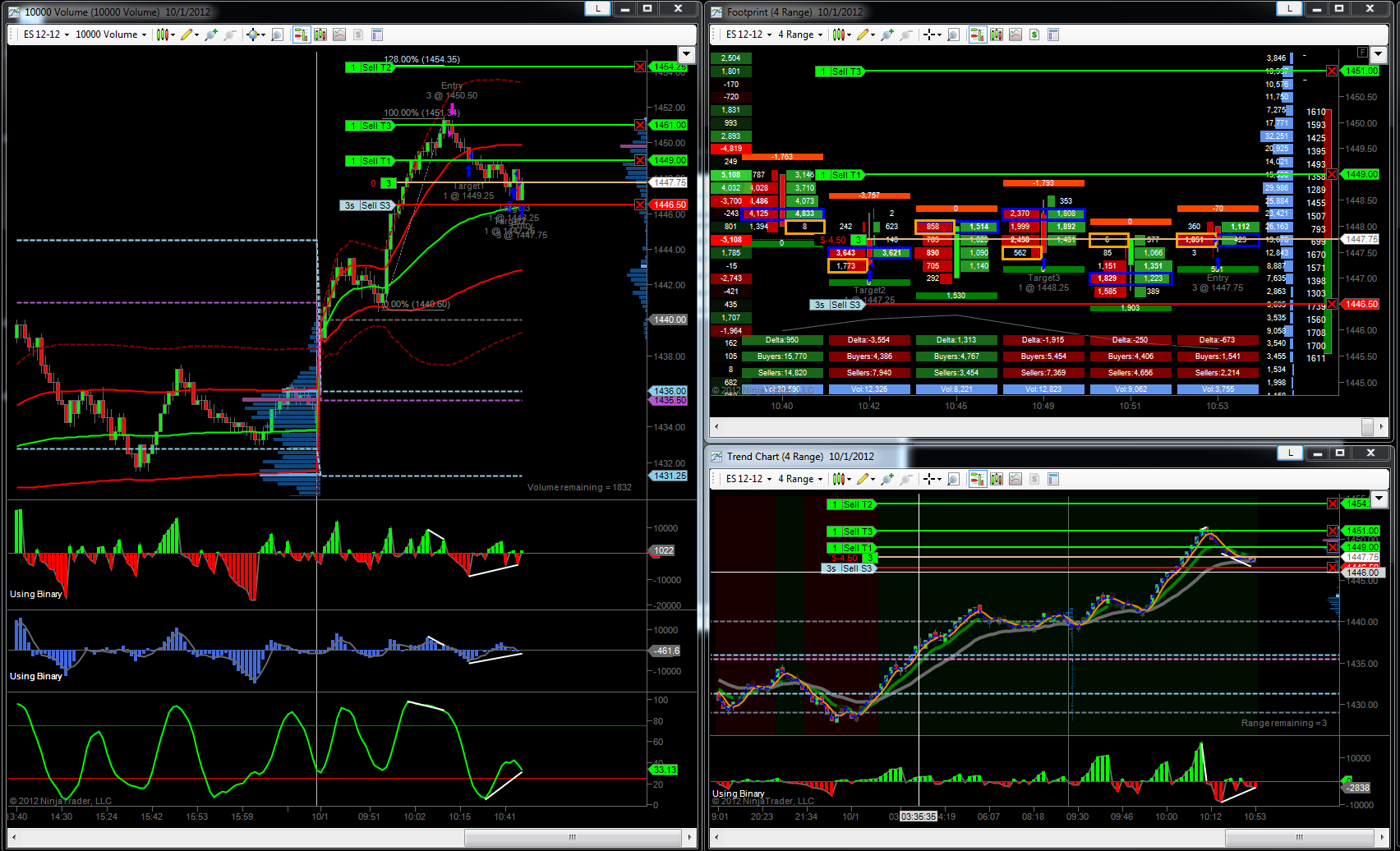Open ES 12-12 instrument dropdown in Footprint window

(748, 34)
